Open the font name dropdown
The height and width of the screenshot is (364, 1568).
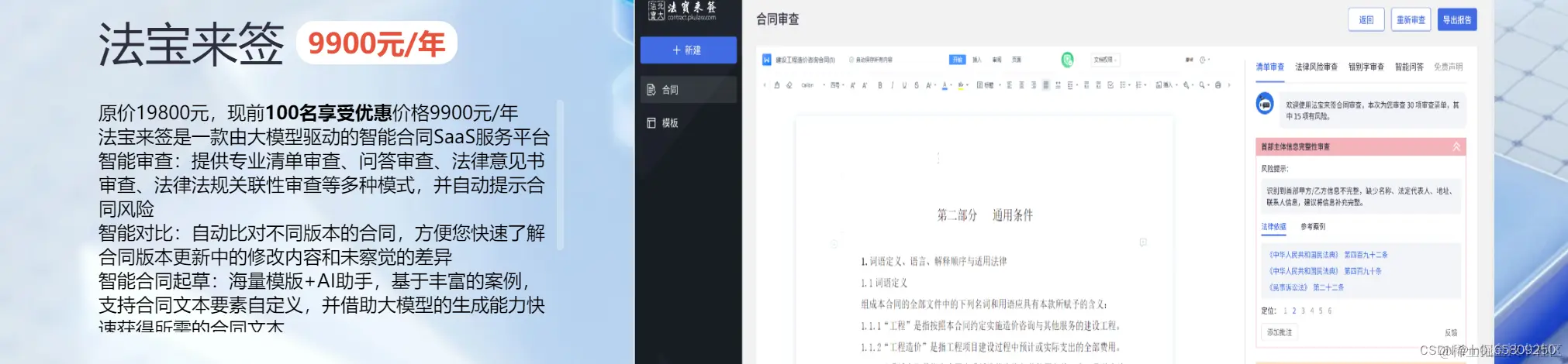click(813, 85)
